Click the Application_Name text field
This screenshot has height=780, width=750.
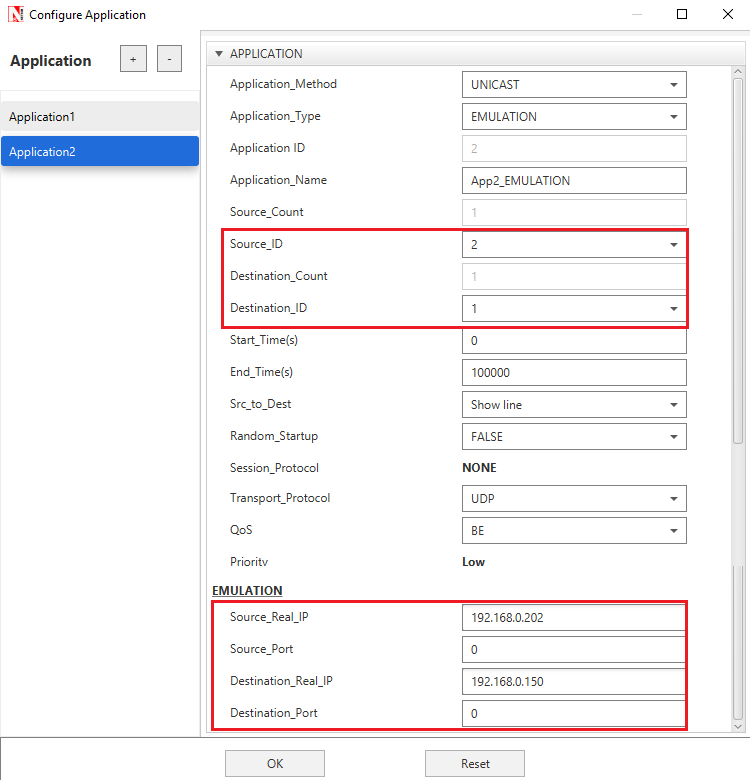pyautogui.click(x=574, y=181)
